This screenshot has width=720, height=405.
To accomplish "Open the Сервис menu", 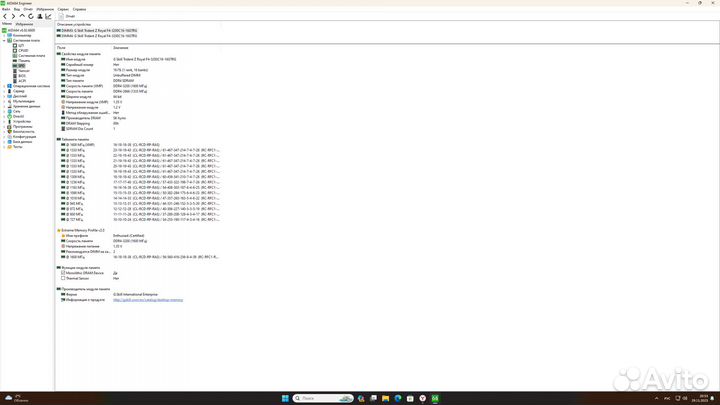I will 63,9.
